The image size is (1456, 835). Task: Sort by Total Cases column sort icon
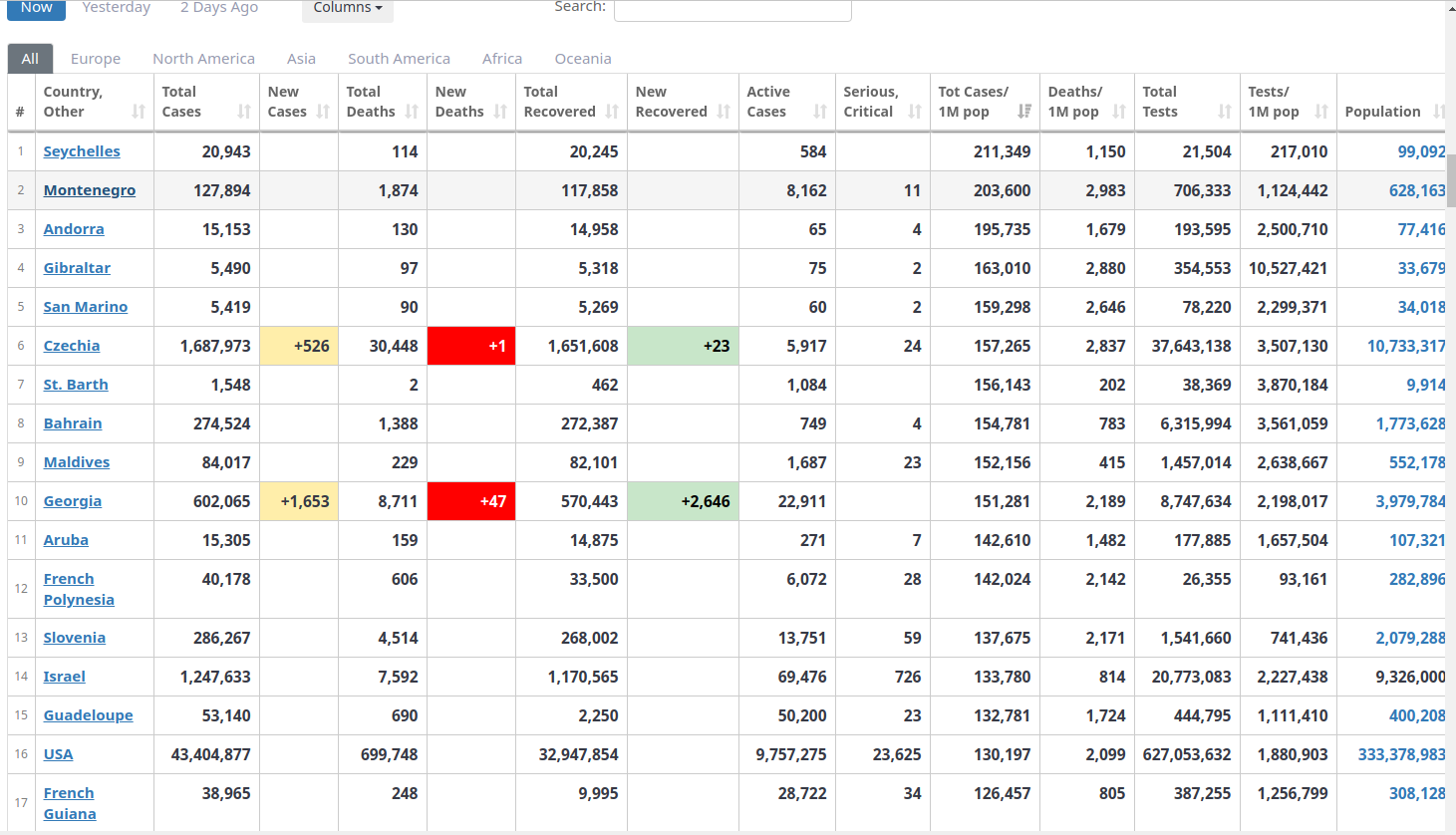pyautogui.click(x=244, y=112)
